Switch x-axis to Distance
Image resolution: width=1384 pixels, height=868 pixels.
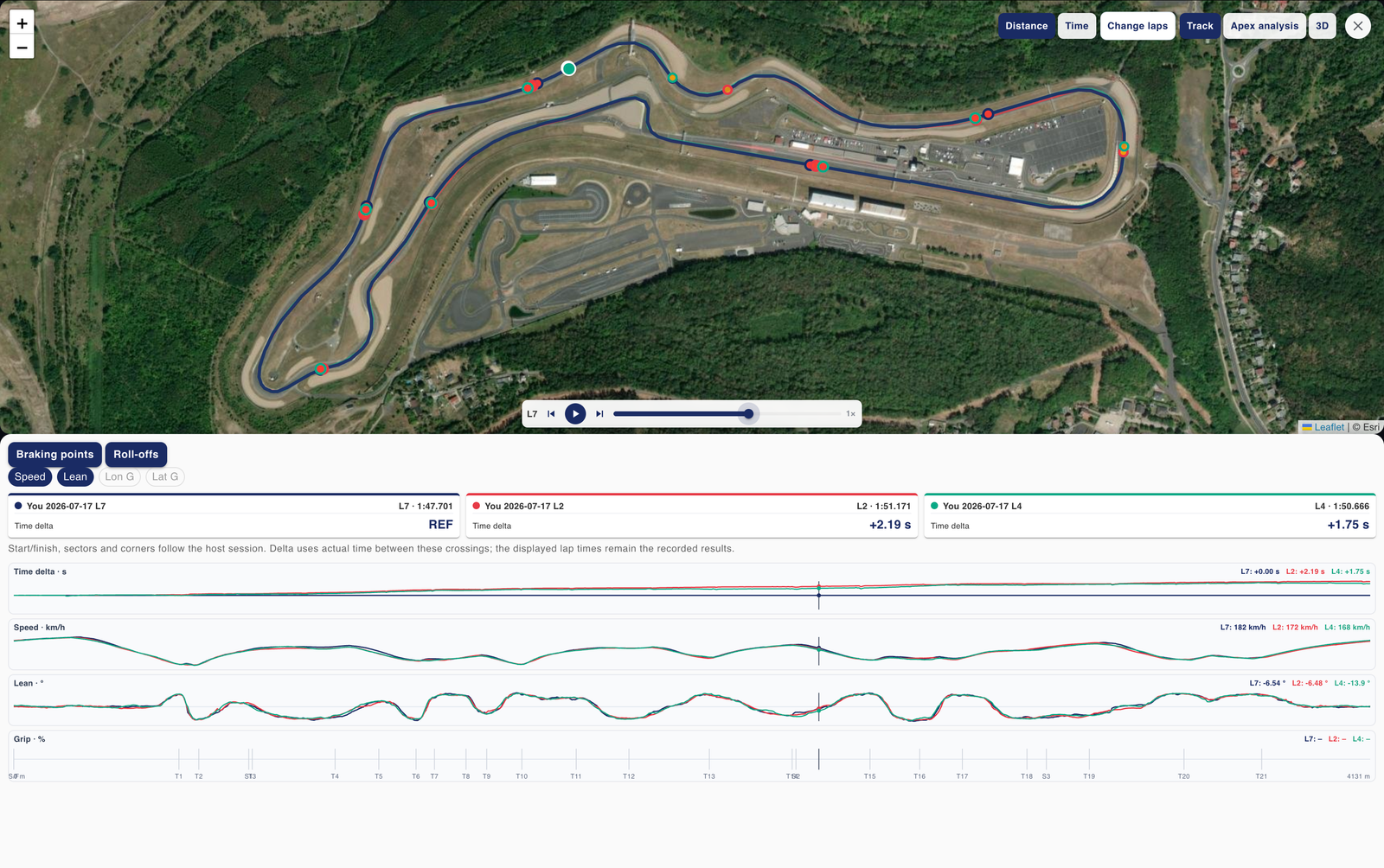point(1027,26)
